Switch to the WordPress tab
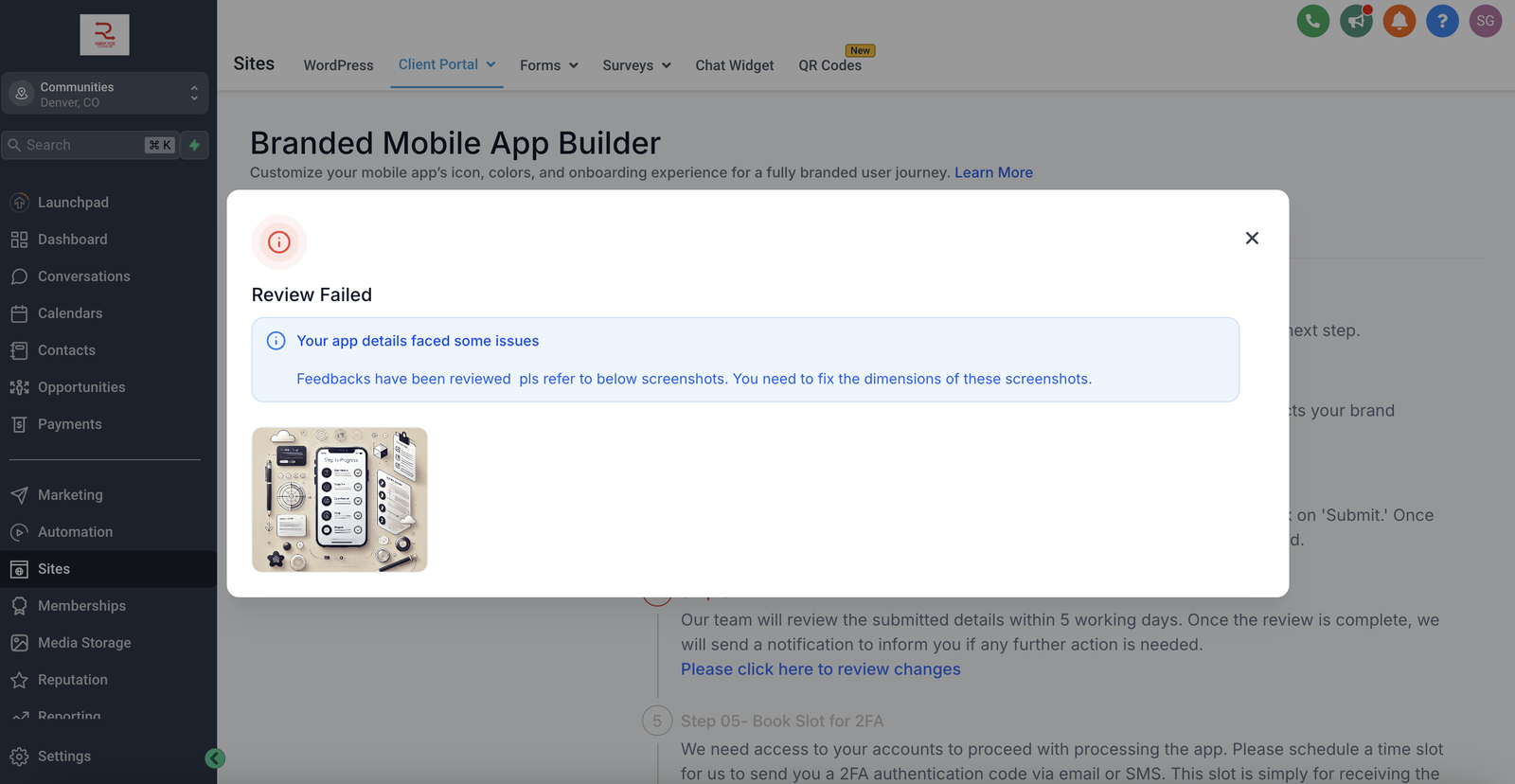 [x=338, y=65]
